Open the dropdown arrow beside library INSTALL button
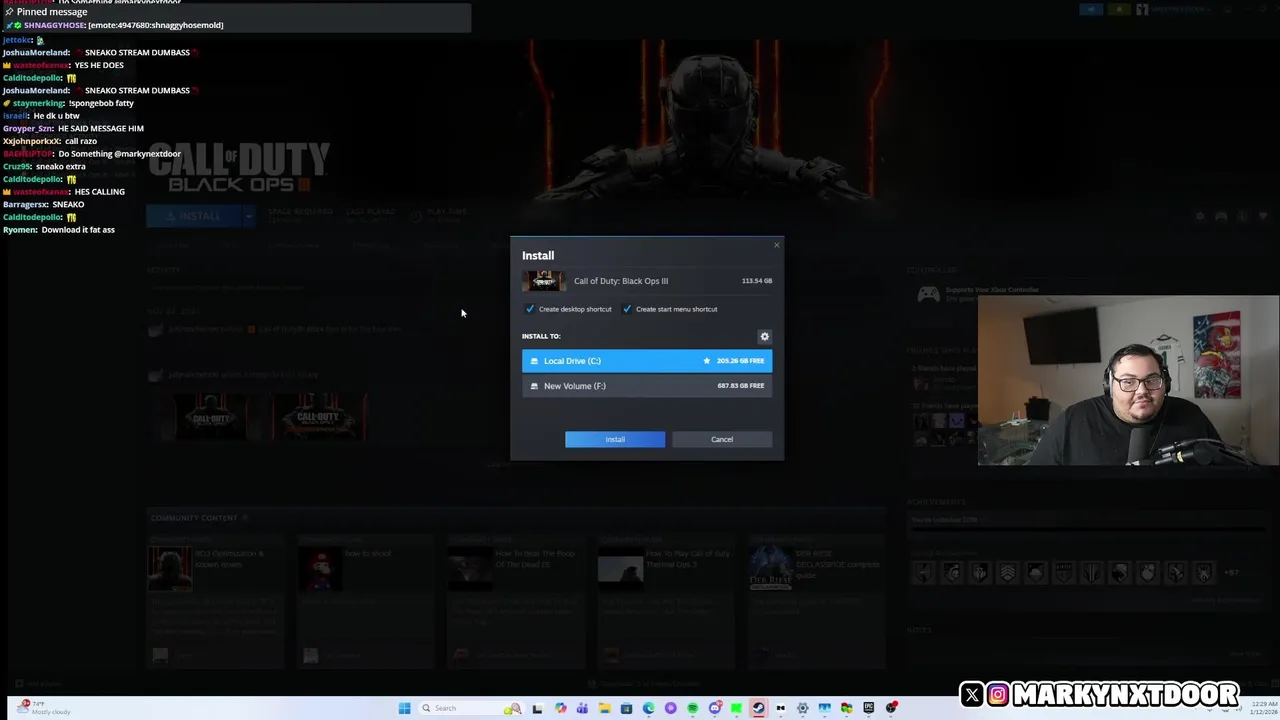This screenshot has width=1280, height=720. tap(249, 216)
